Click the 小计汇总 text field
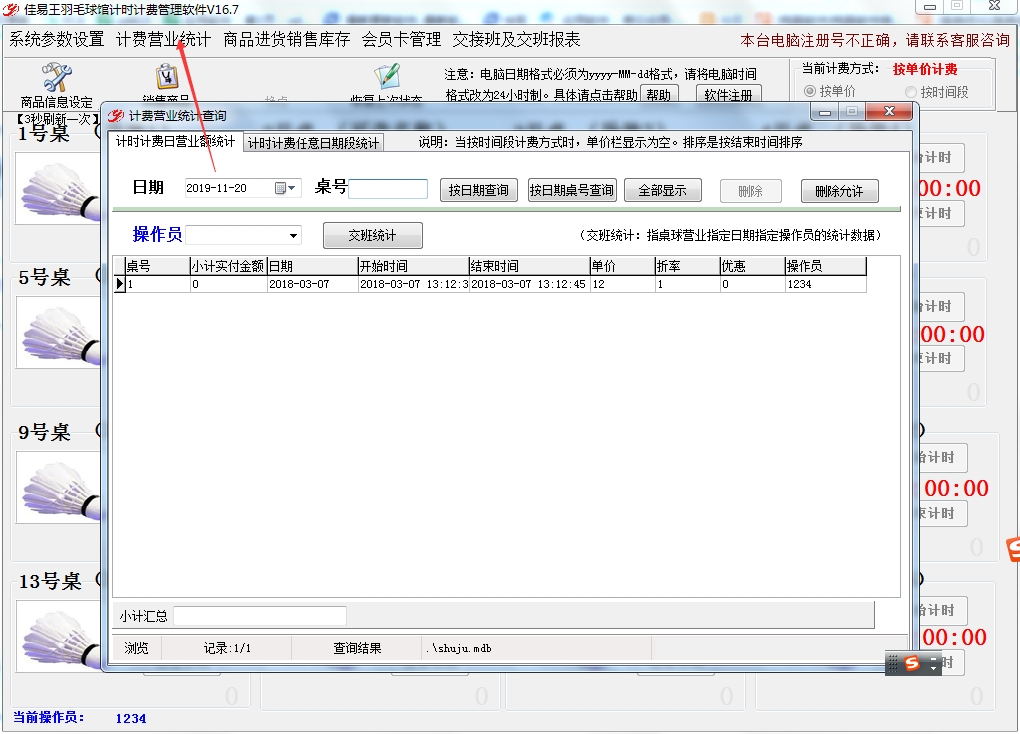Image resolution: width=1020 pixels, height=734 pixels. click(260, 616)
